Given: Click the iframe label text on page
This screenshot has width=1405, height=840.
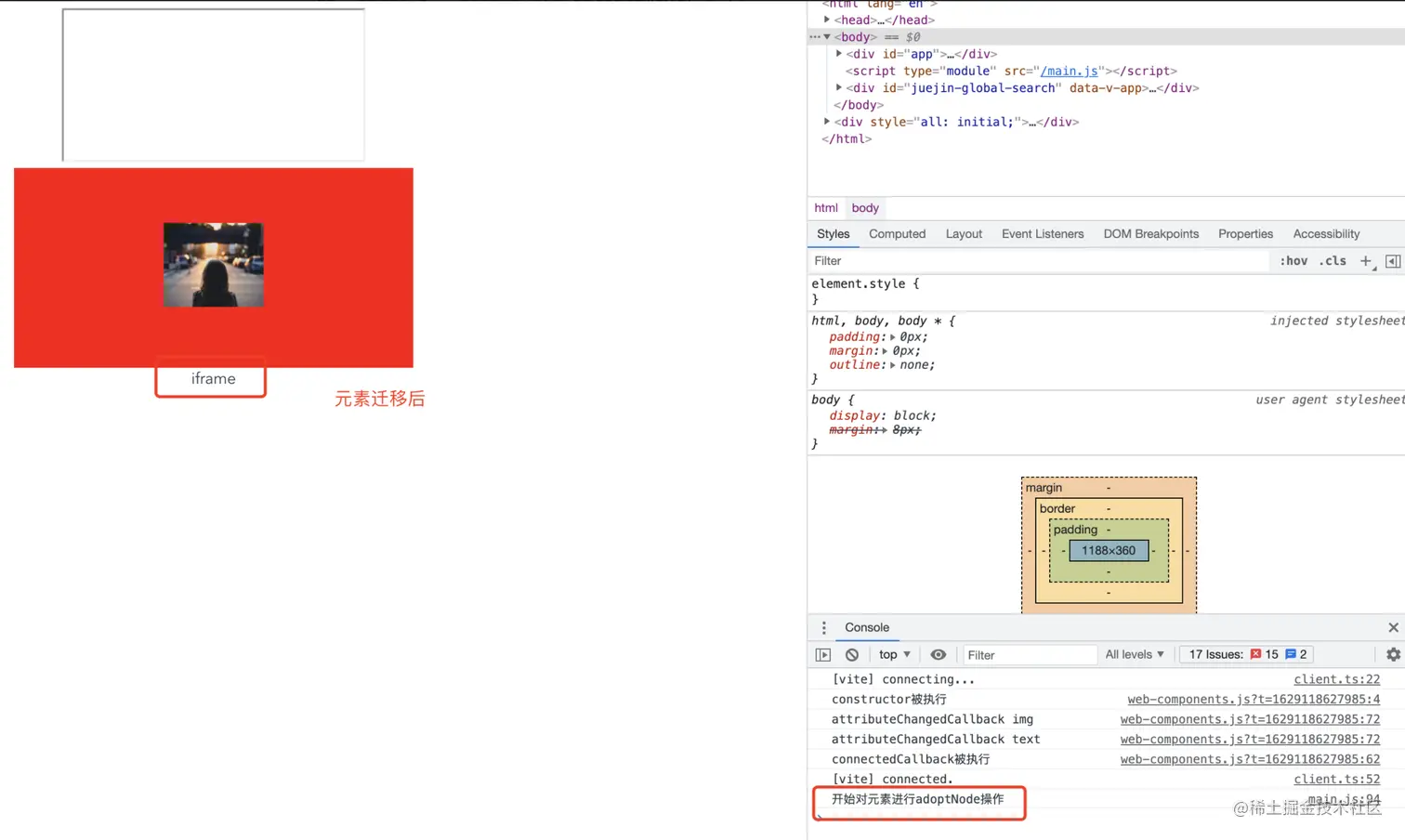Looking at the screenshot, I should [x=214, y=379].
